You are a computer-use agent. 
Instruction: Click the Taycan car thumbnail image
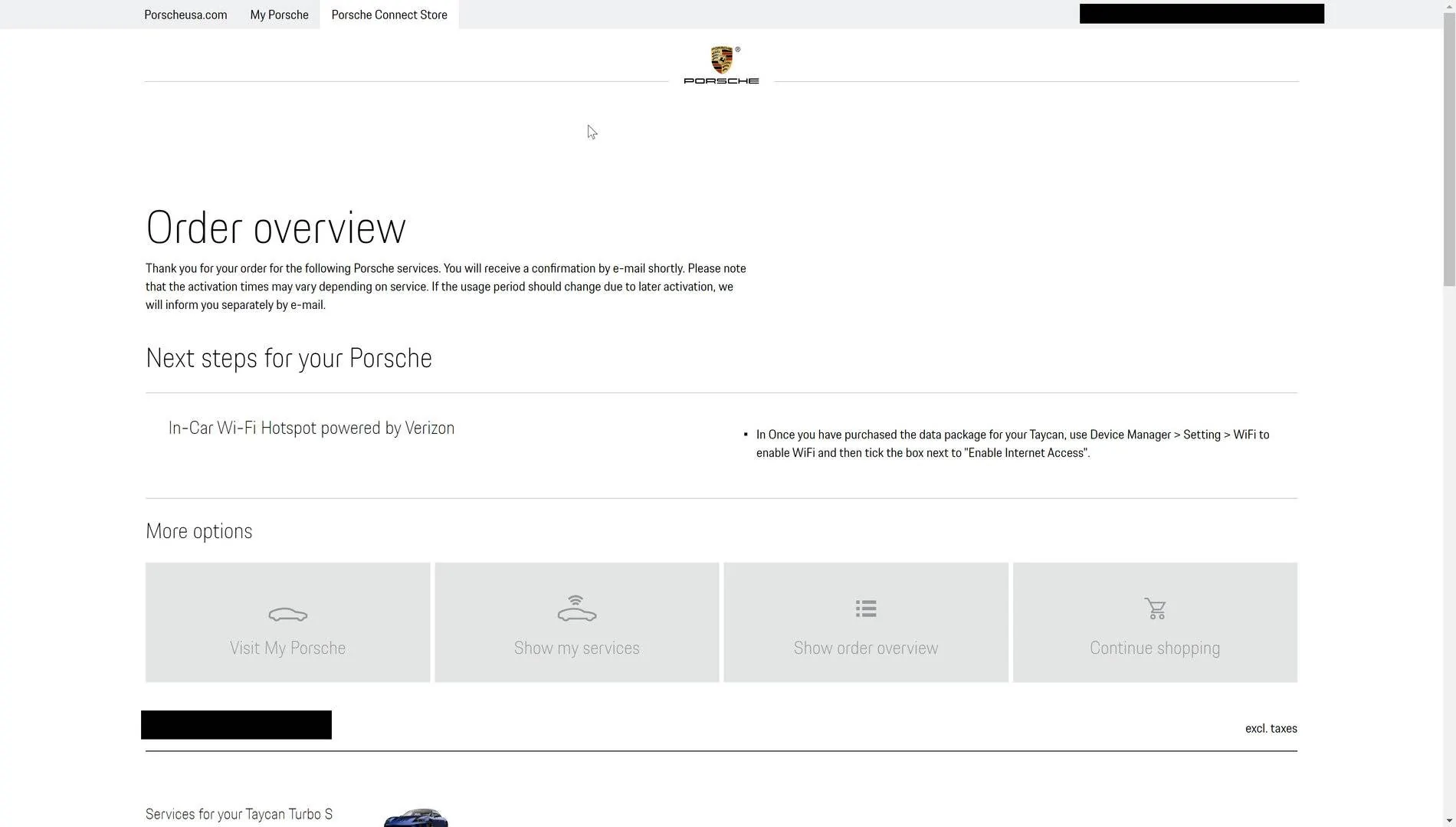pos(416,817)
